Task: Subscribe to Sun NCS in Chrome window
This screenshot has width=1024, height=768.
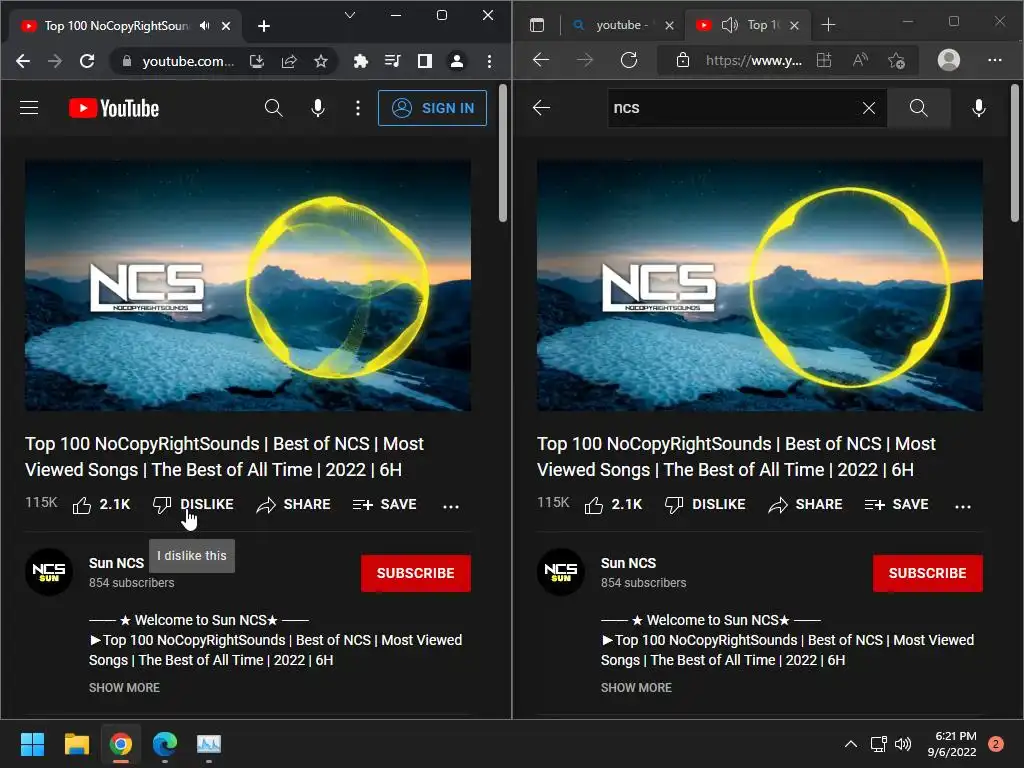Action: click(x=415, y=573)
